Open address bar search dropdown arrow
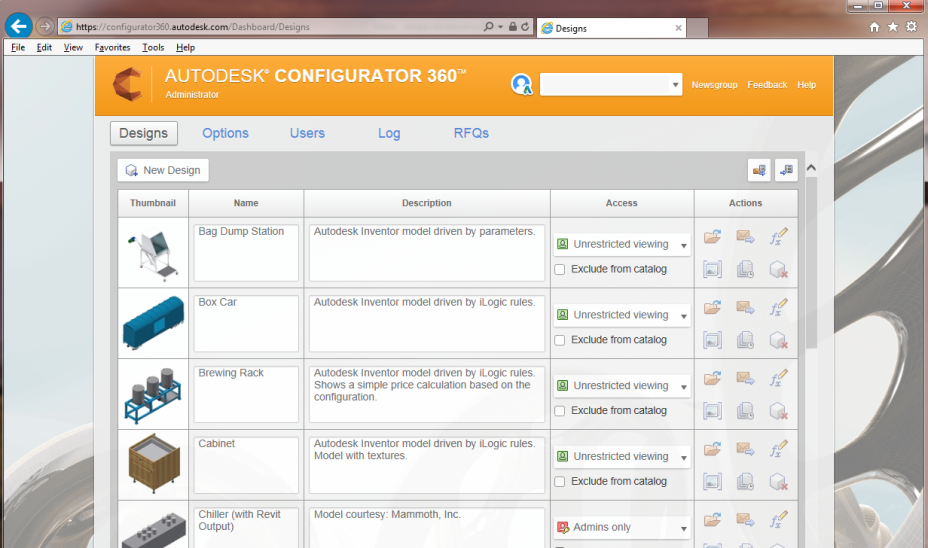The width and height of the screenshot is (928, 548). (x=501, y=27)
